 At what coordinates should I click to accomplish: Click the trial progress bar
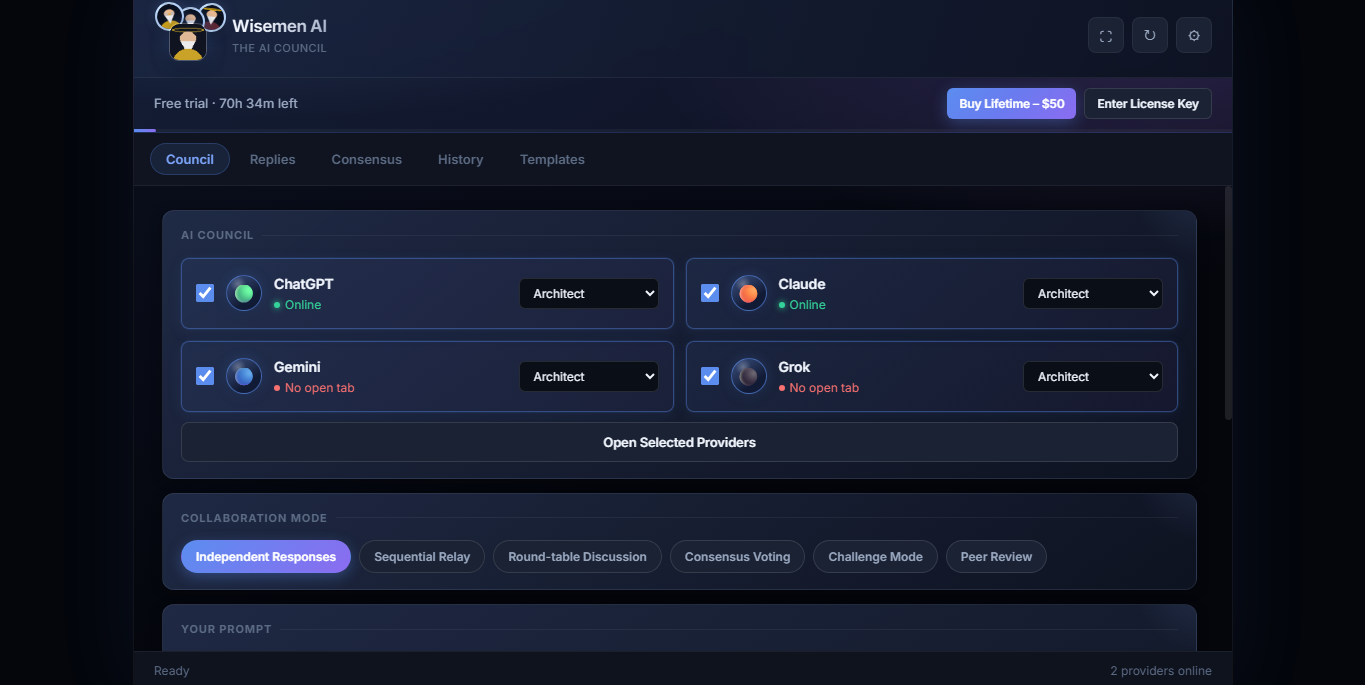[x=683, y=130]
